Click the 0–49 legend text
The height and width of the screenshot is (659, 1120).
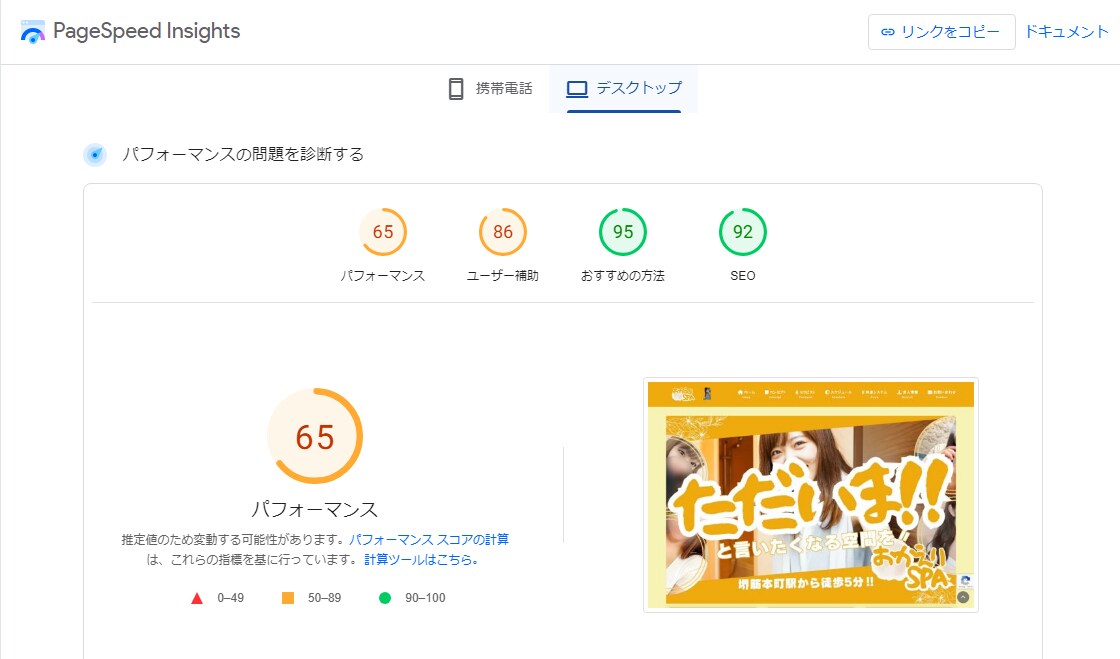[231, 598]
